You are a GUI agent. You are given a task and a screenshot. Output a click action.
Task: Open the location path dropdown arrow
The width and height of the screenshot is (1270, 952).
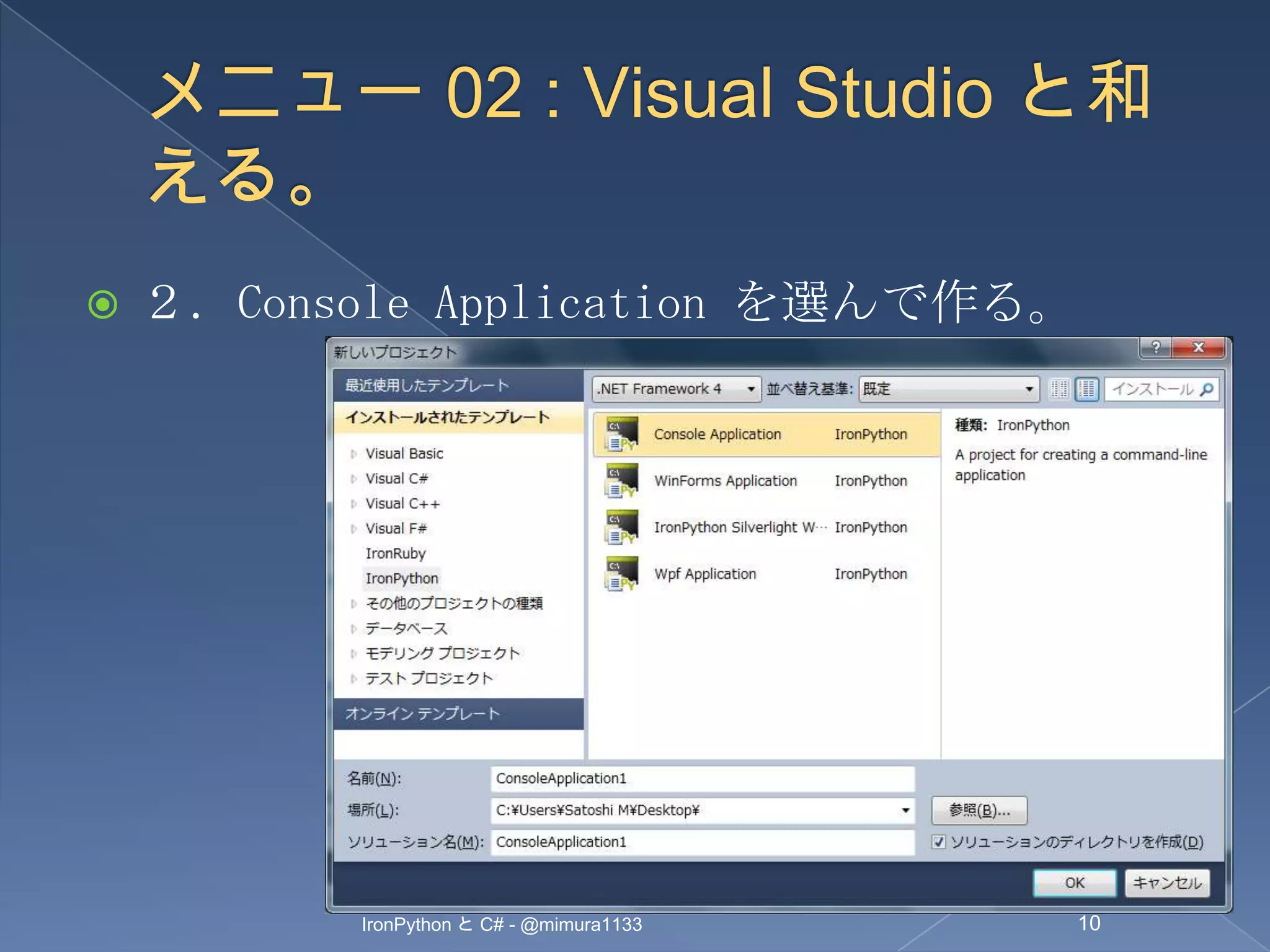click(x=905, y=810)
